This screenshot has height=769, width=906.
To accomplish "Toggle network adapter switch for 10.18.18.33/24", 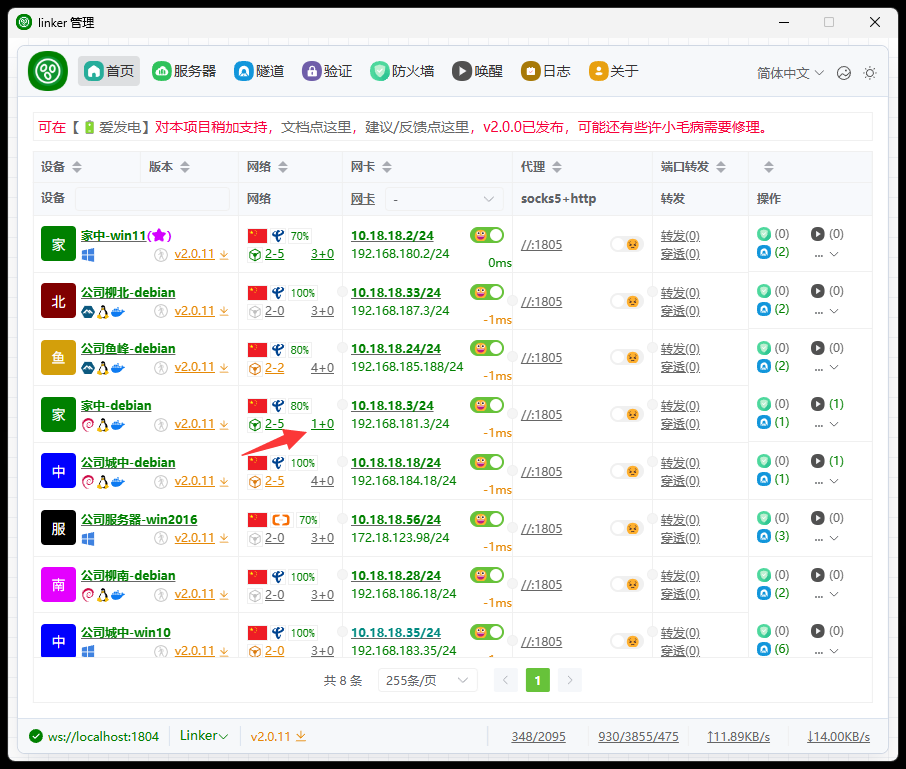I will (x=487, y=292).
